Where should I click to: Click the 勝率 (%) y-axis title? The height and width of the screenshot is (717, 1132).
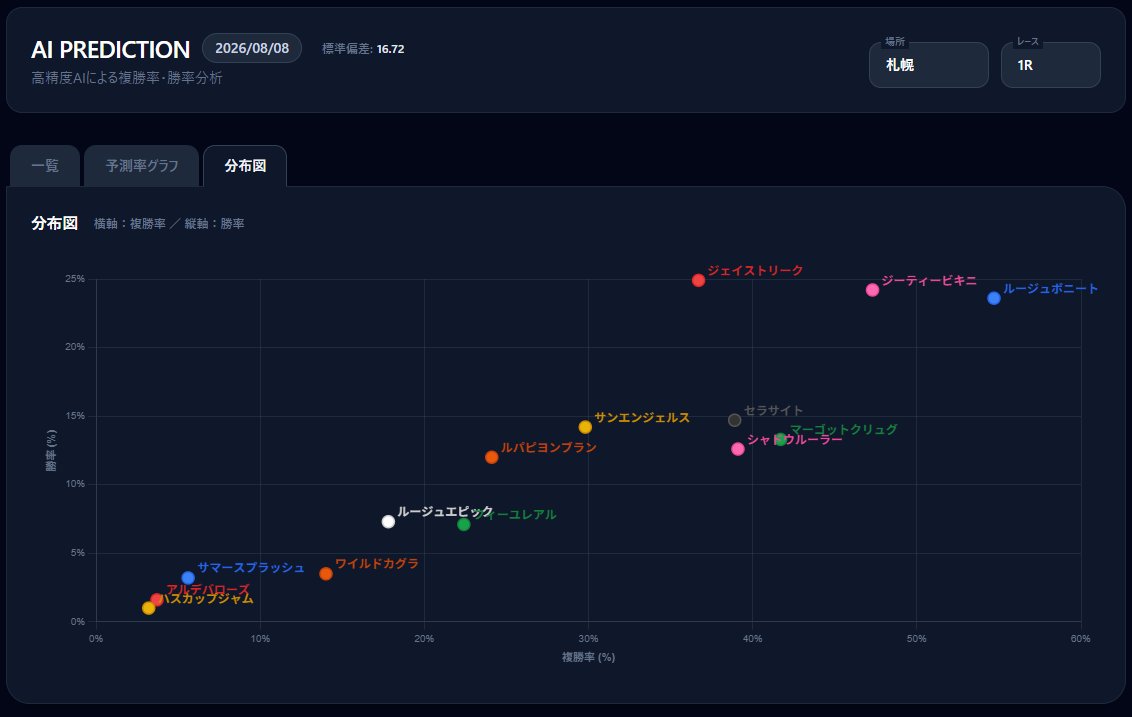tap(51, 451)
